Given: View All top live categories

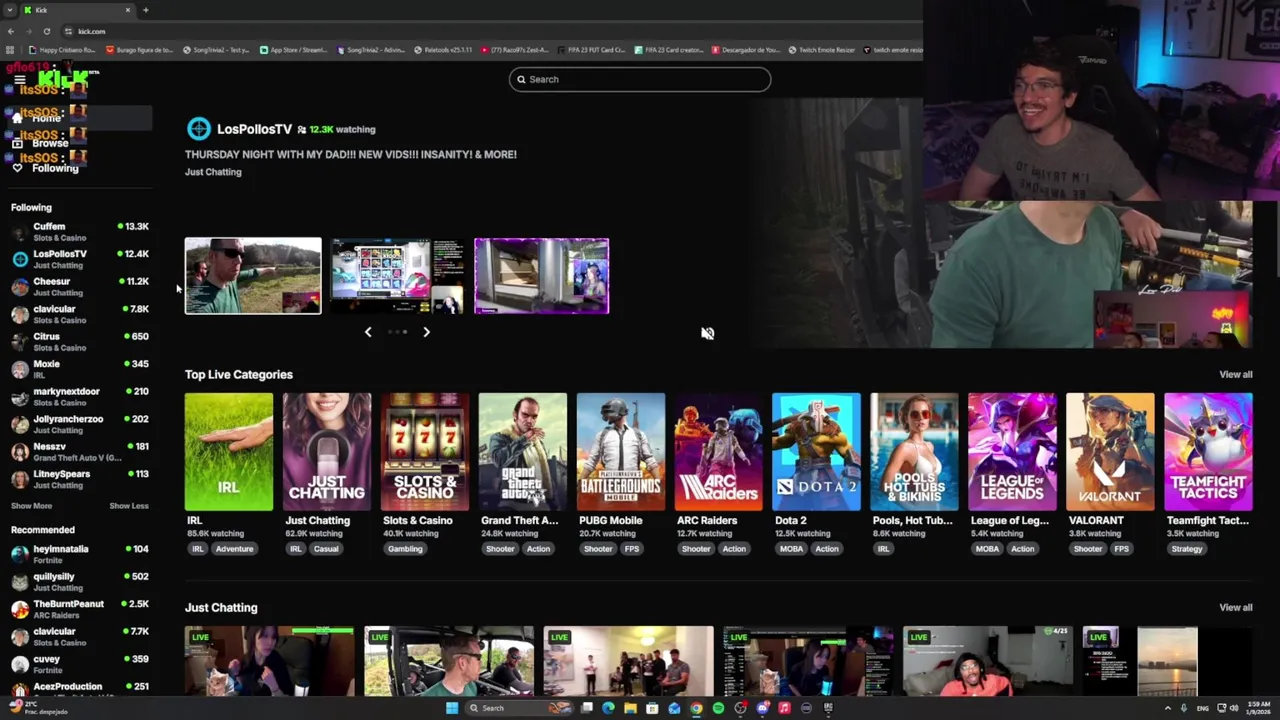Looking at the screenshot, I should [1235, 374].
